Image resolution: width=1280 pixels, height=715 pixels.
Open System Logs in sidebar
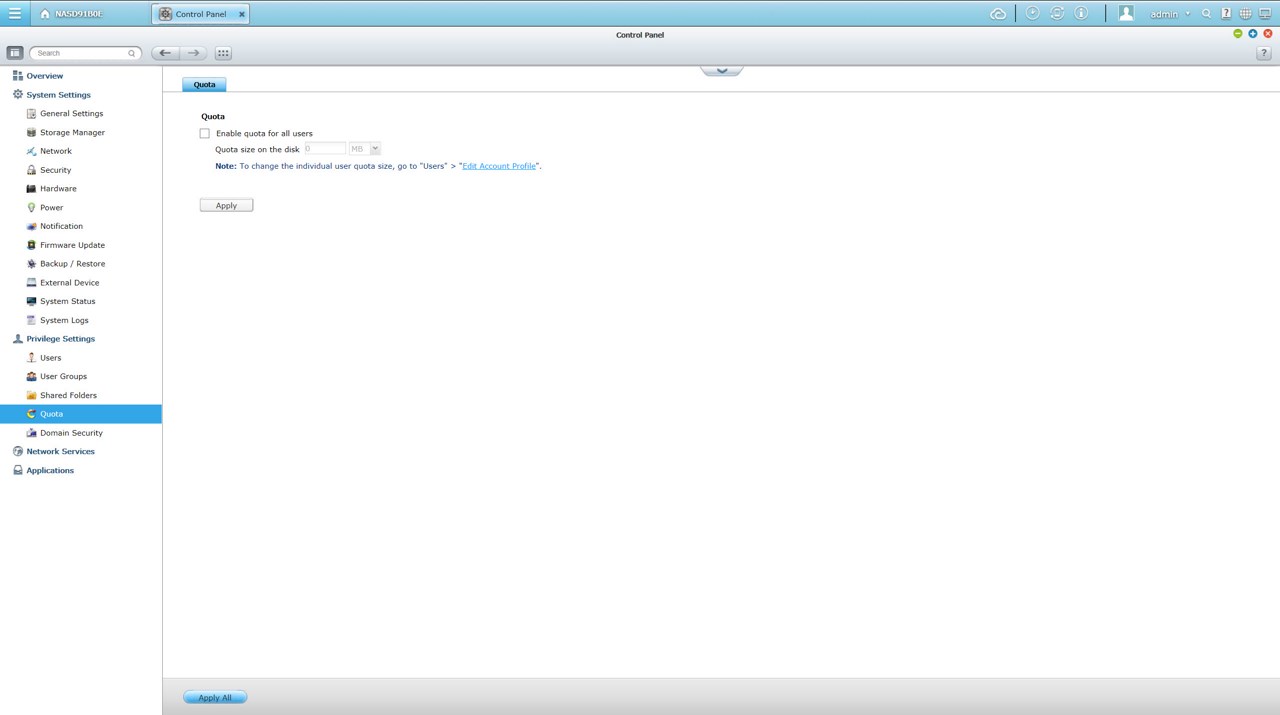[x=64, y=320]
